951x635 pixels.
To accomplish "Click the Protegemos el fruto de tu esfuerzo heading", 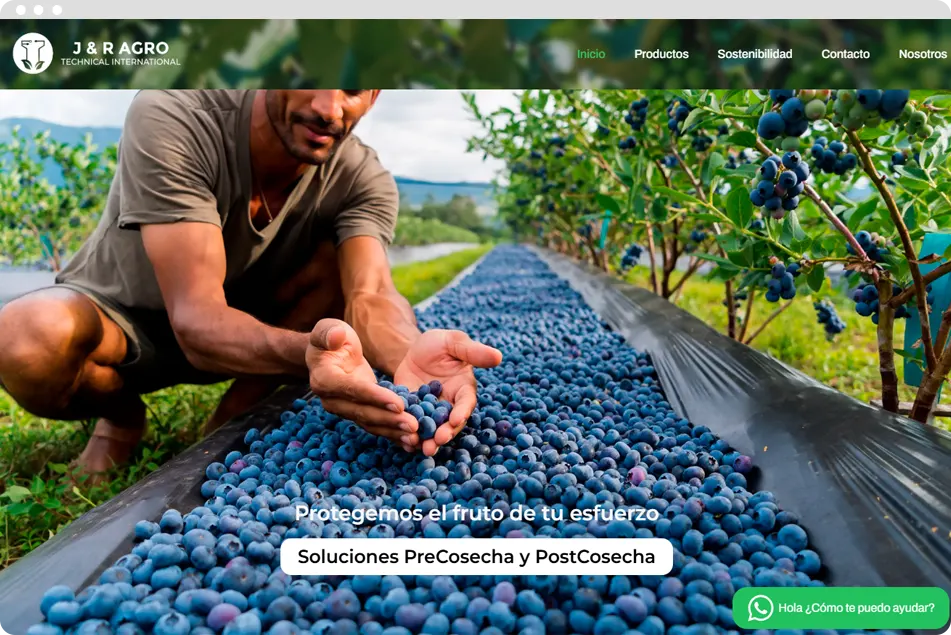I will 477,513.
